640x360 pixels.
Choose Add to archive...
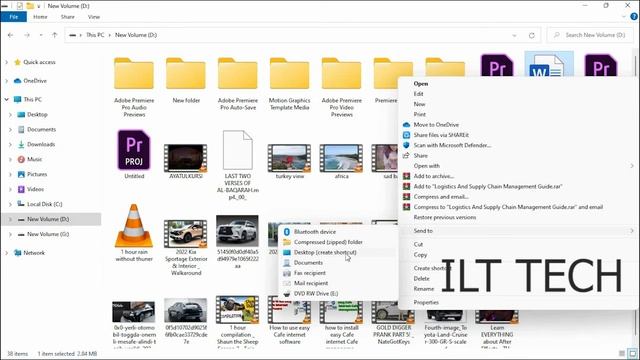[x=433, y=176]
